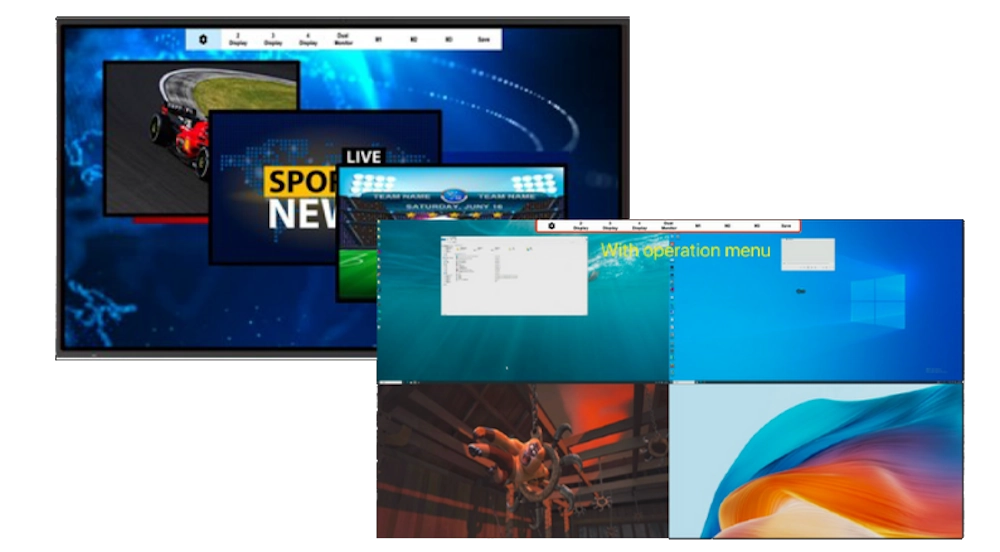Open settings gear in sports-screen menu
Viewport: 1000px width, 552px height.
203,40
